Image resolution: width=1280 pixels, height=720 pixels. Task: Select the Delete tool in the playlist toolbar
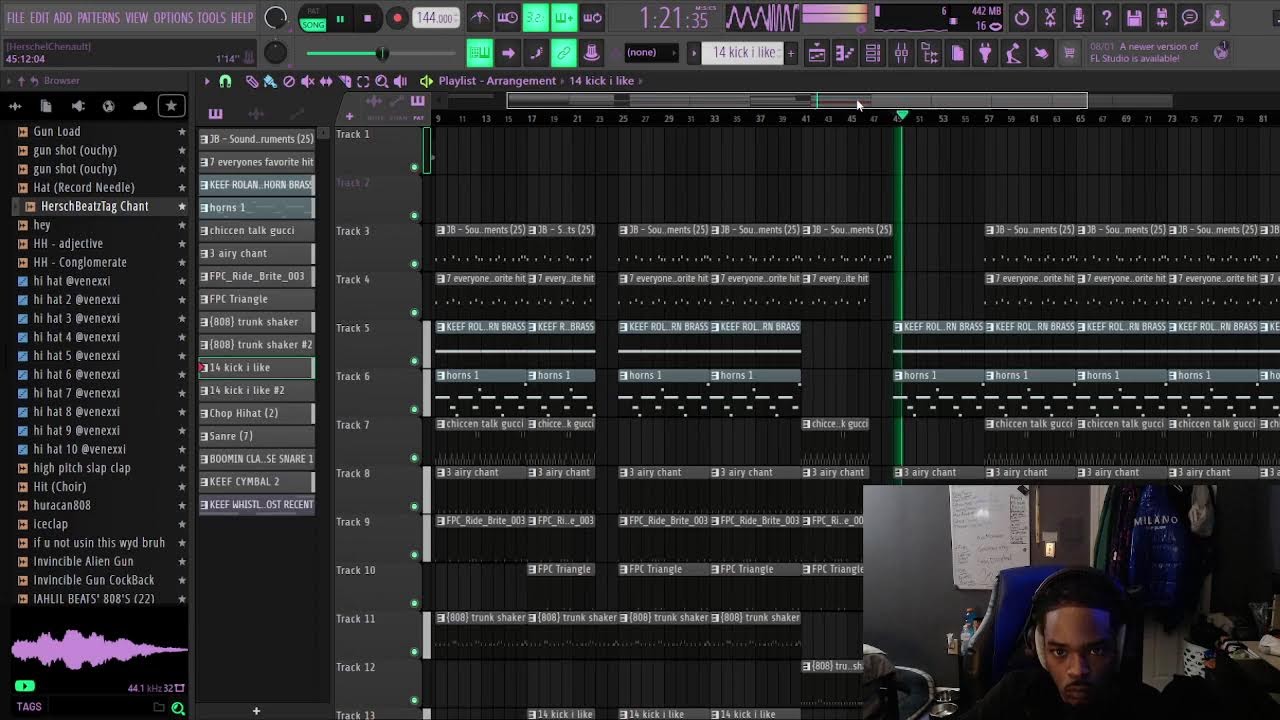point(289,81)
